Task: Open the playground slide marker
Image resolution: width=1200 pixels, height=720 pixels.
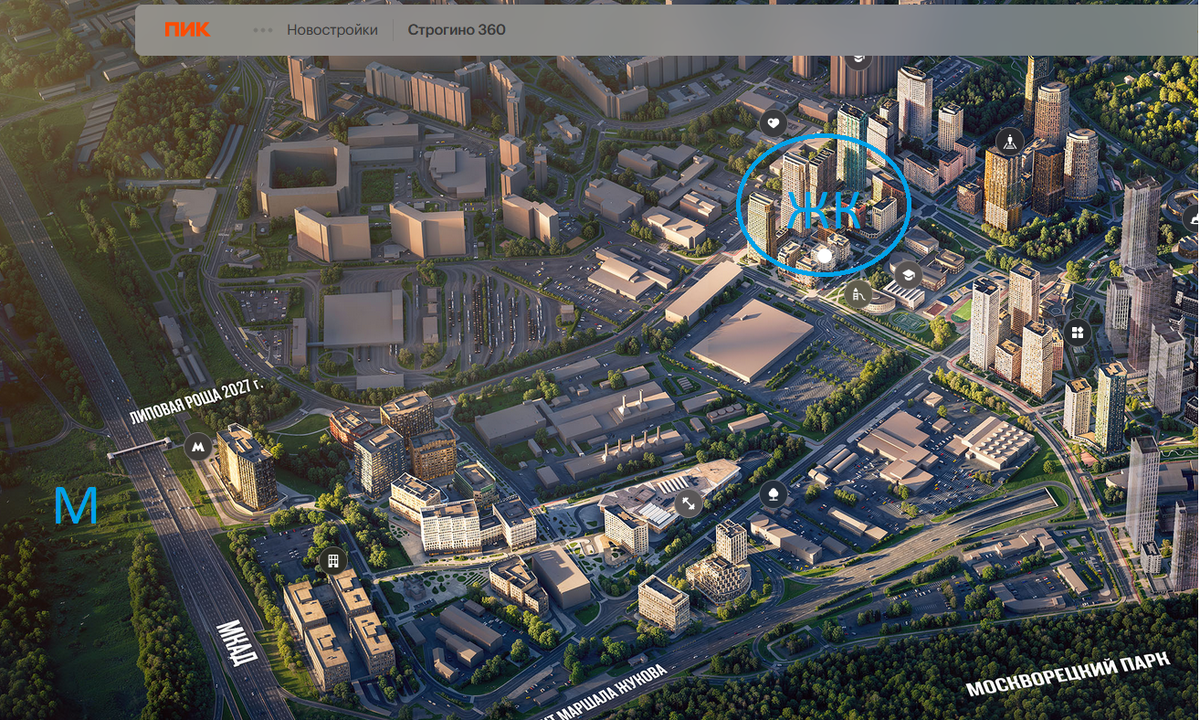Action: [859, 294]
